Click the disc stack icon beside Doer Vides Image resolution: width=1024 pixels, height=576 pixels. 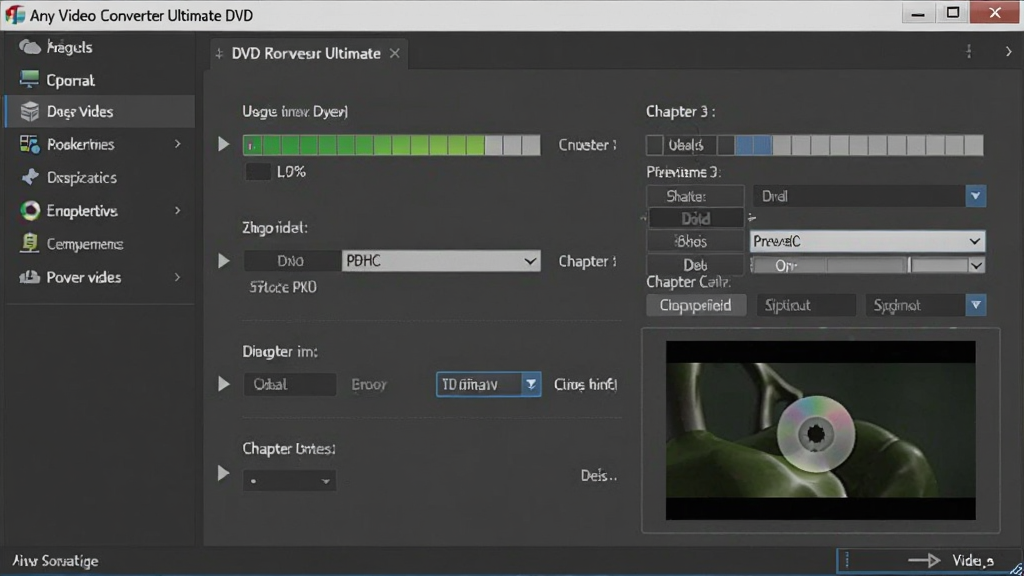[x=29, y=112]
